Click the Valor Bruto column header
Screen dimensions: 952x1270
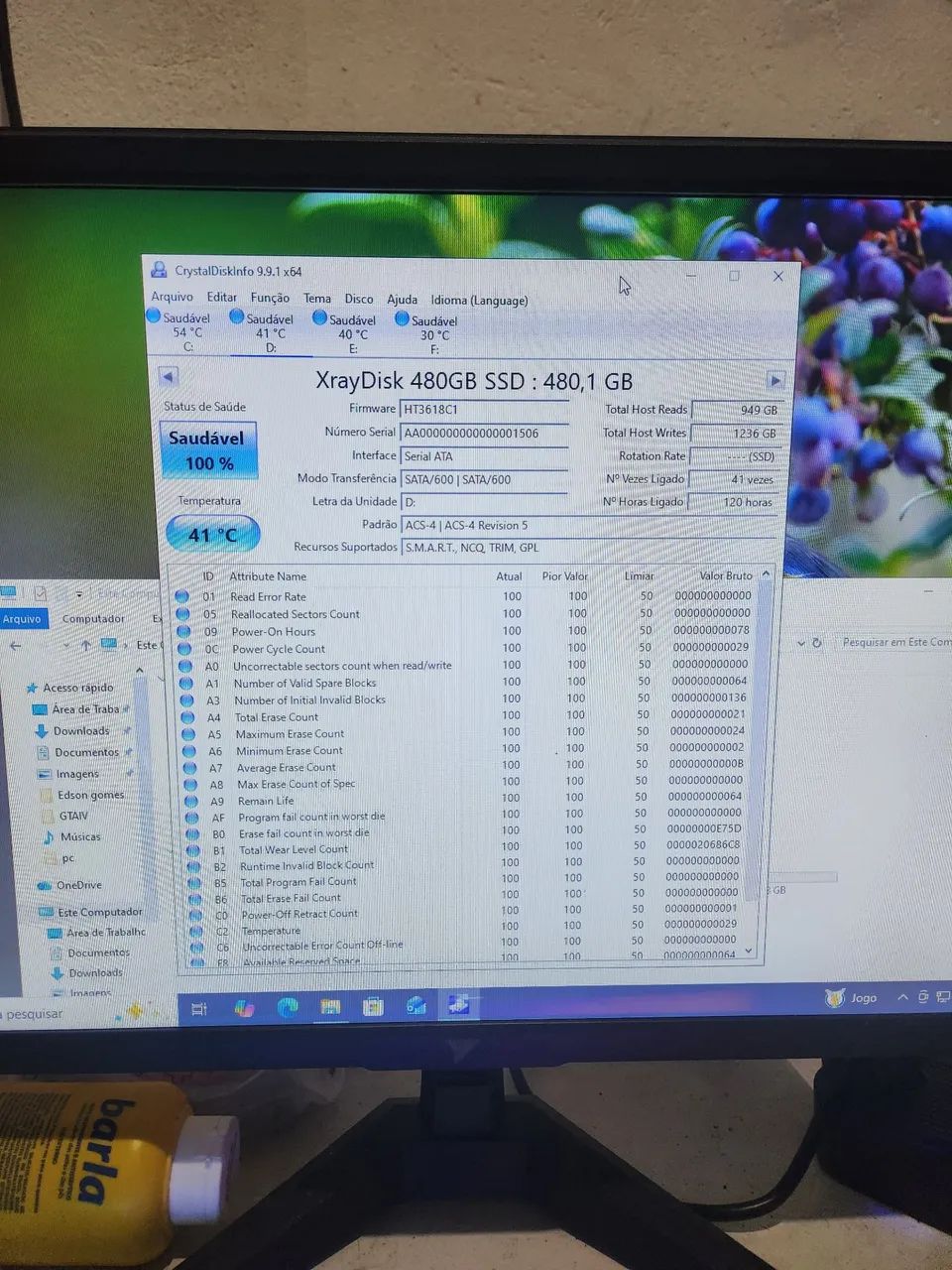725,575
